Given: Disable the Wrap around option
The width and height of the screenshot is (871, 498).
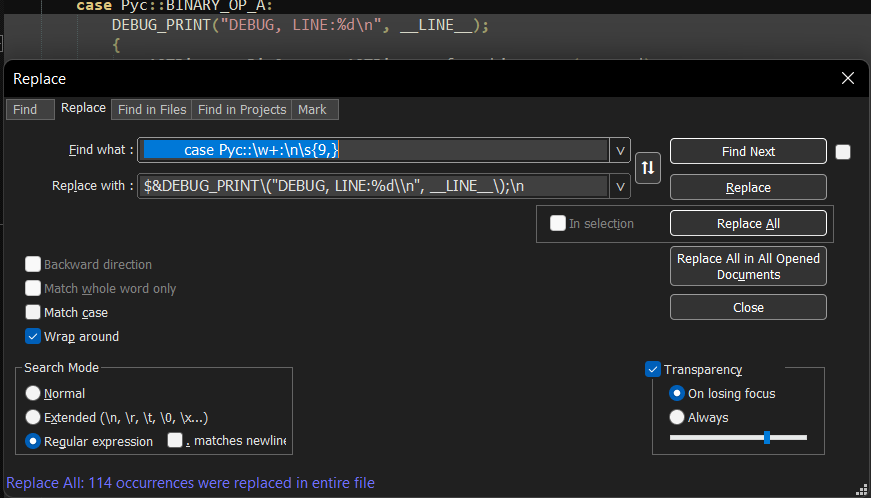Looking at the screenshot, I should pos(33,337).
